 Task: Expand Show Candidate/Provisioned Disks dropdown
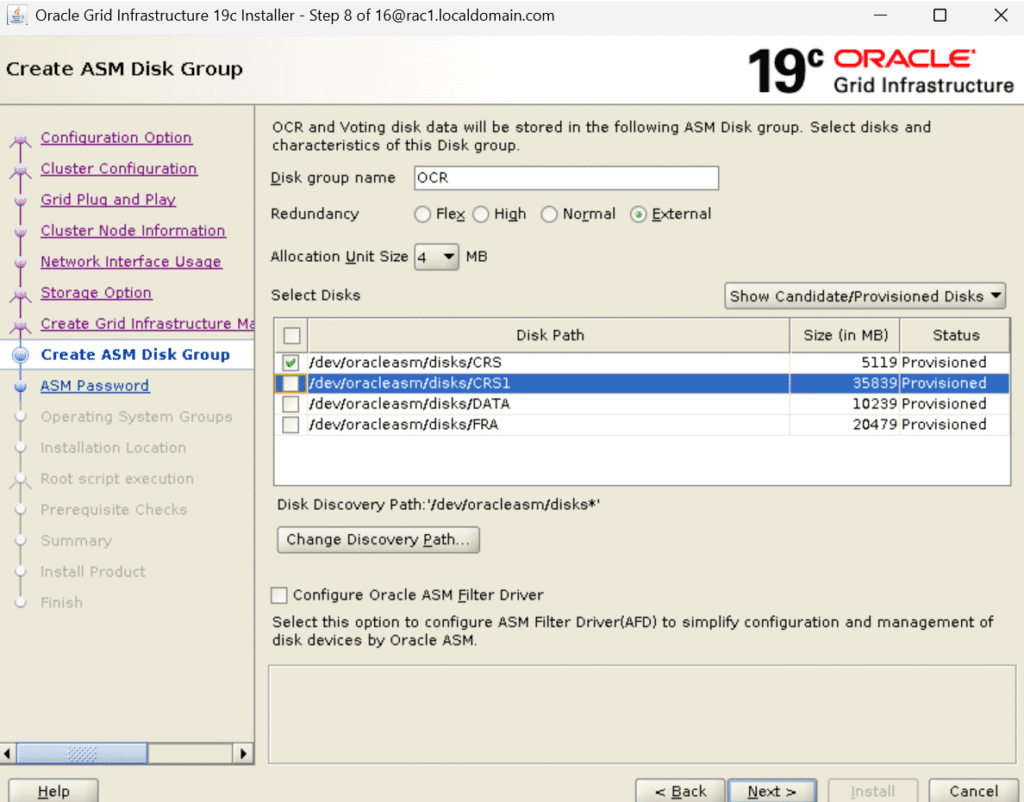[x=866, y=296]
